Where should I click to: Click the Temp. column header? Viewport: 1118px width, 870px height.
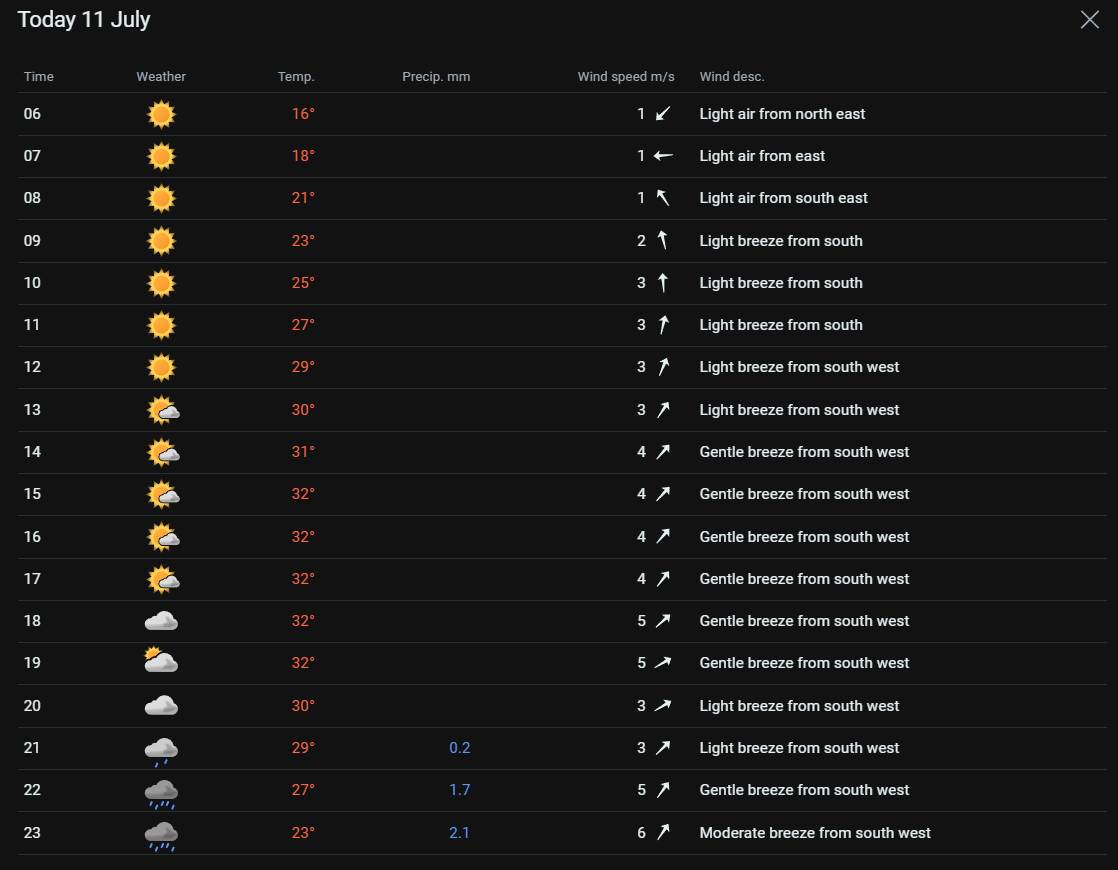296,77
